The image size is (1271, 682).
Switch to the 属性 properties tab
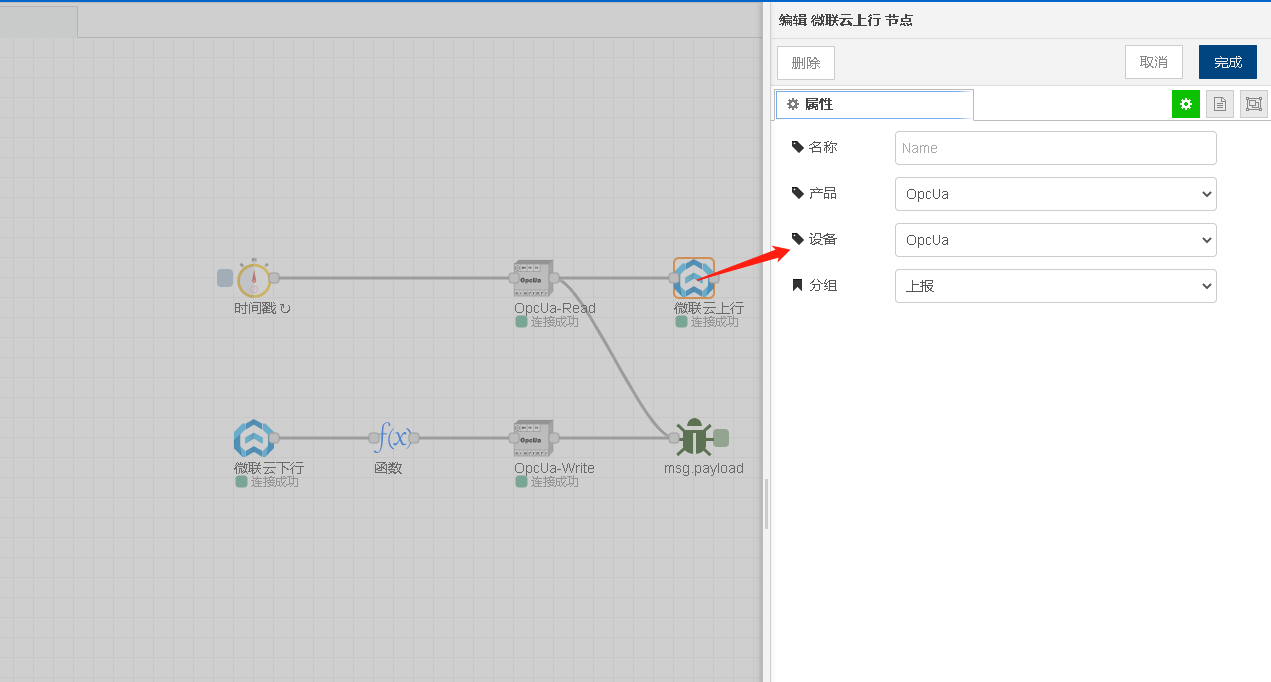coord(874,104)
